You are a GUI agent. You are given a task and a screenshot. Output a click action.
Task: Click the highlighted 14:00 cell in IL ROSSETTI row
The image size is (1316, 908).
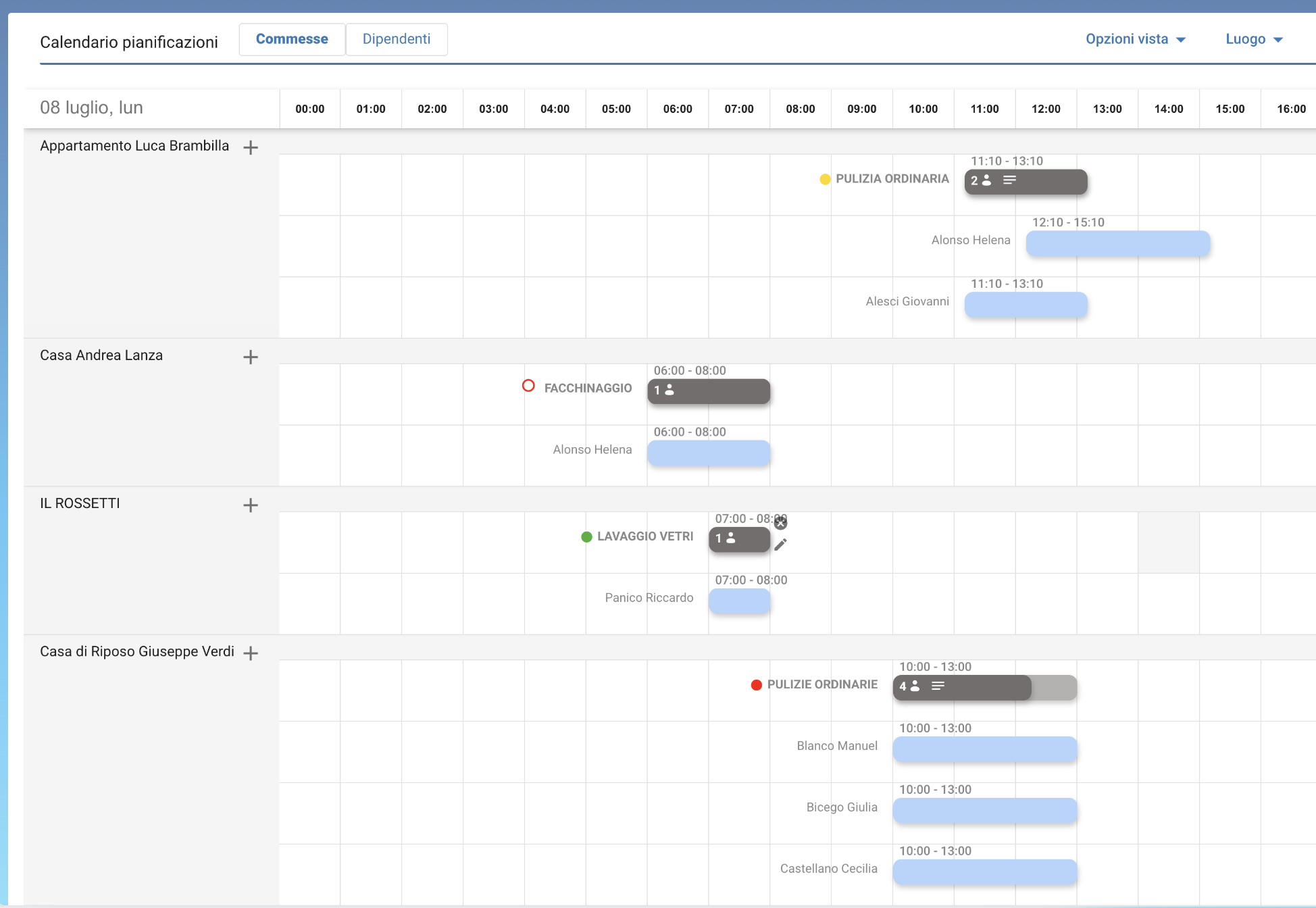click(1169, 543)
